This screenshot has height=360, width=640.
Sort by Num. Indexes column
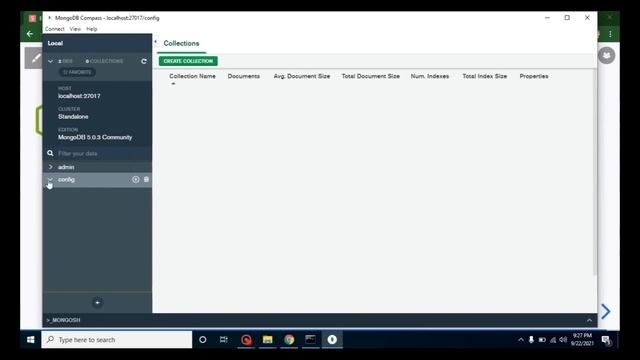(430, 76)
